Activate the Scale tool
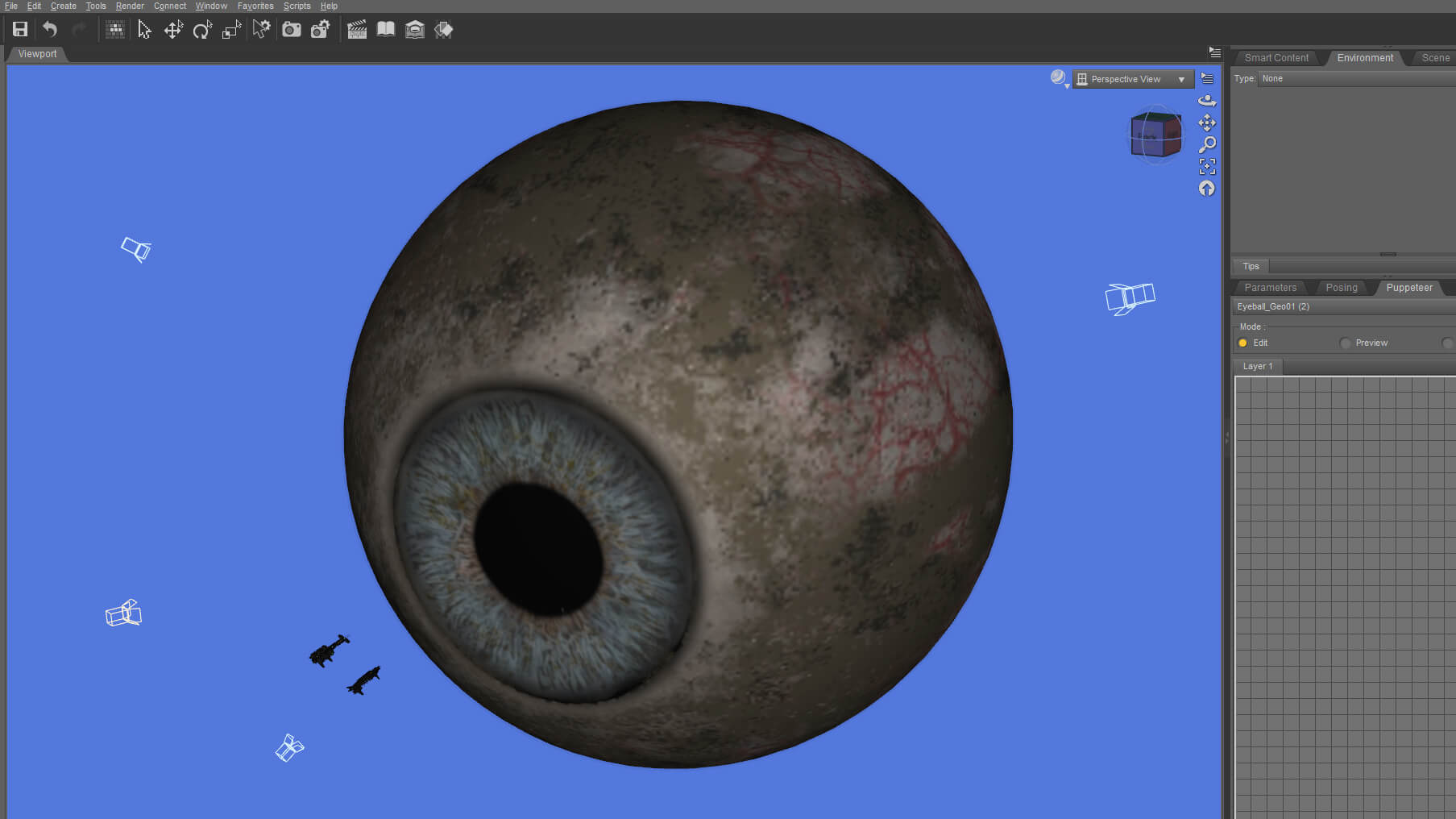Viewport: 1456px width, 819px height. point(232,30)
